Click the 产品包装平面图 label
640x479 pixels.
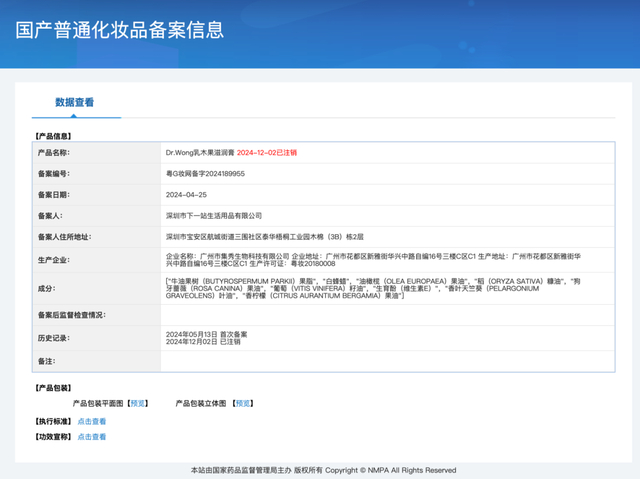98,404
